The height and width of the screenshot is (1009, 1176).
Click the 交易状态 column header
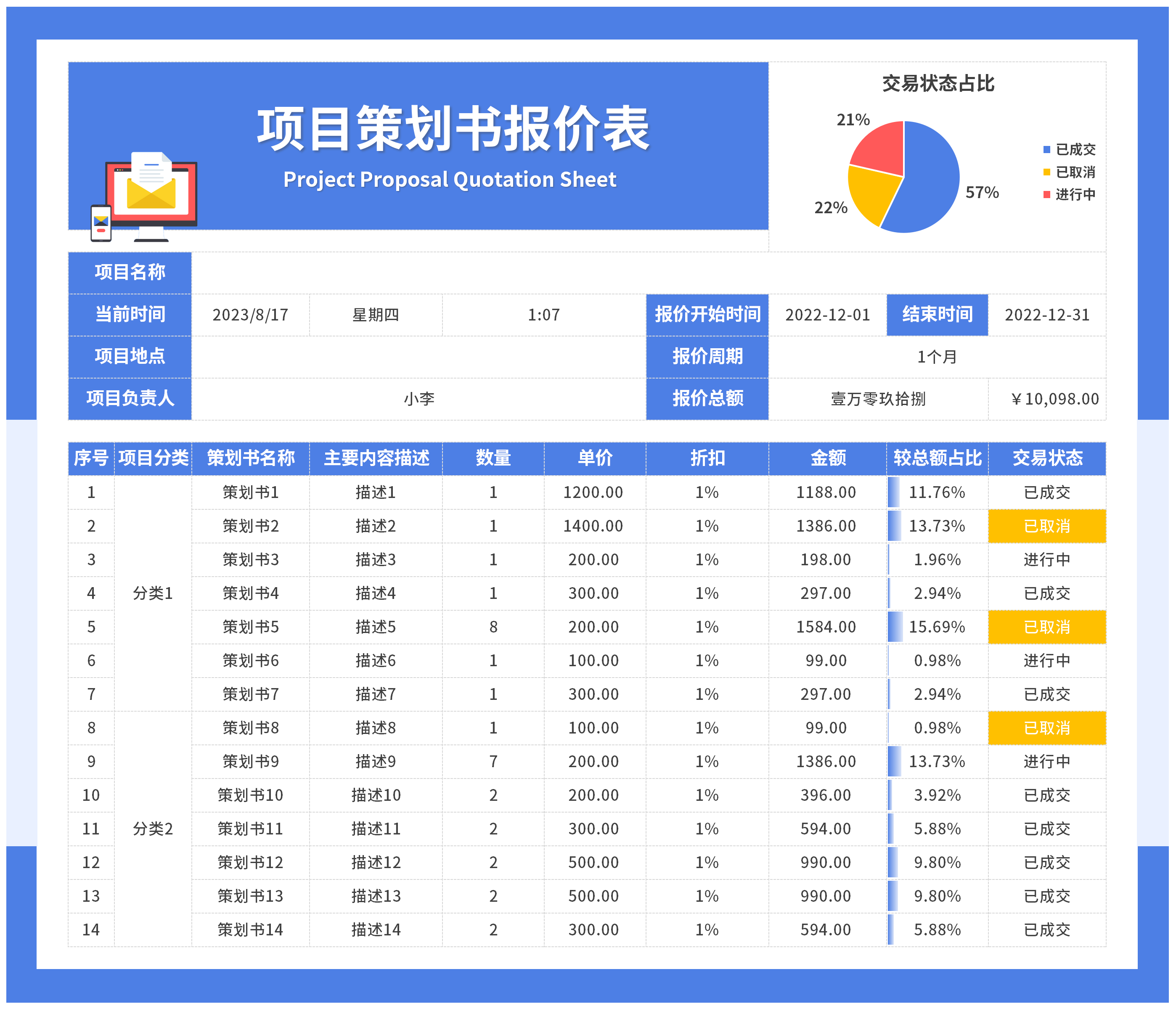[1047, 458]
